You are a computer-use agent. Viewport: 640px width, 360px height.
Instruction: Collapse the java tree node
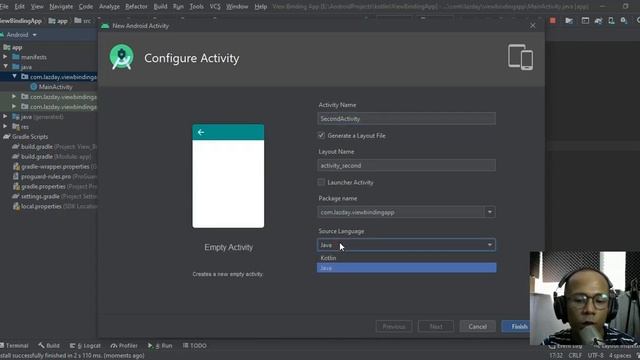tap(5, 67)
